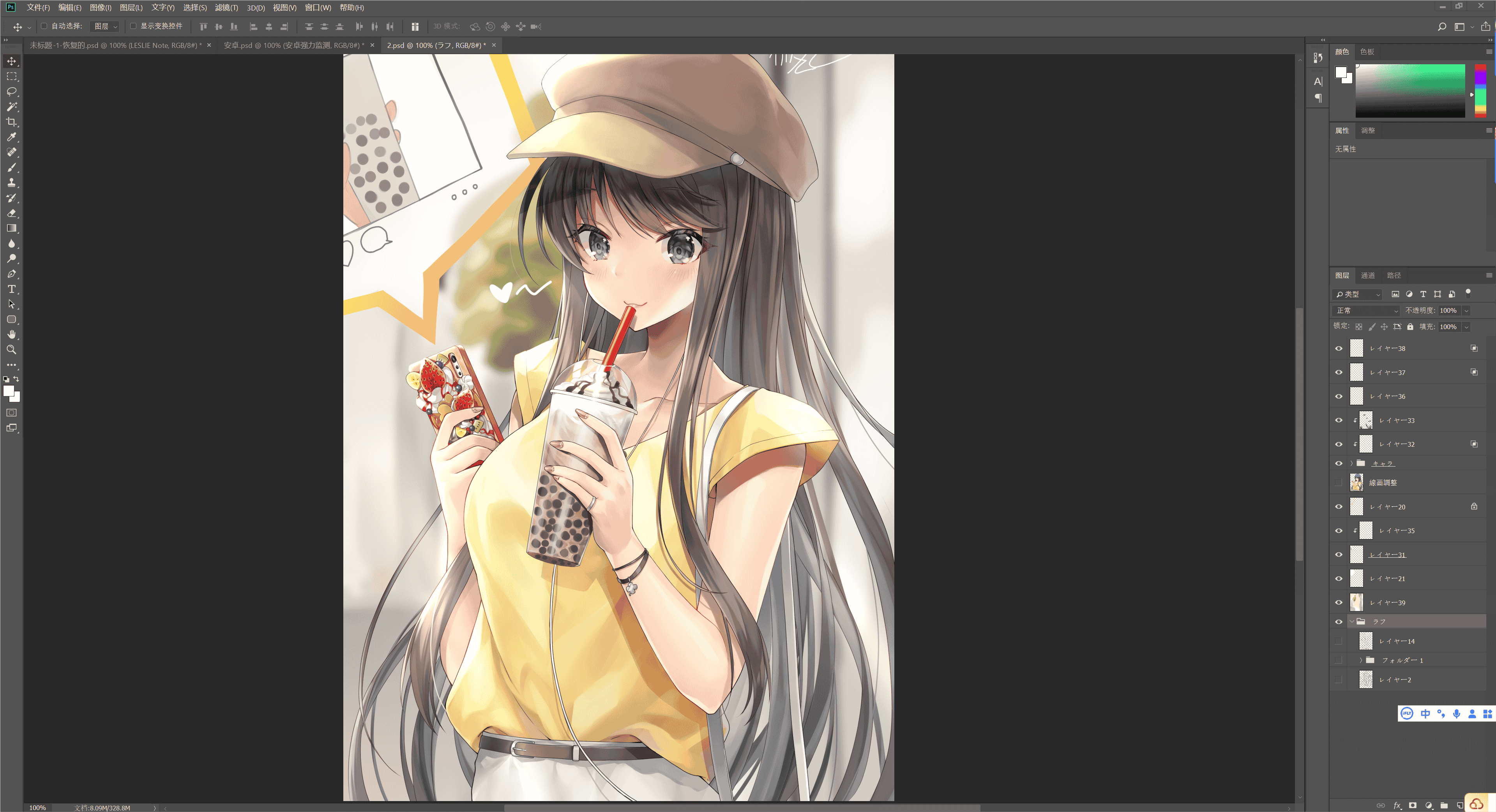Open the blend mode 正常 dropdown
The image size is (1496, 812).
(1367, 310)
